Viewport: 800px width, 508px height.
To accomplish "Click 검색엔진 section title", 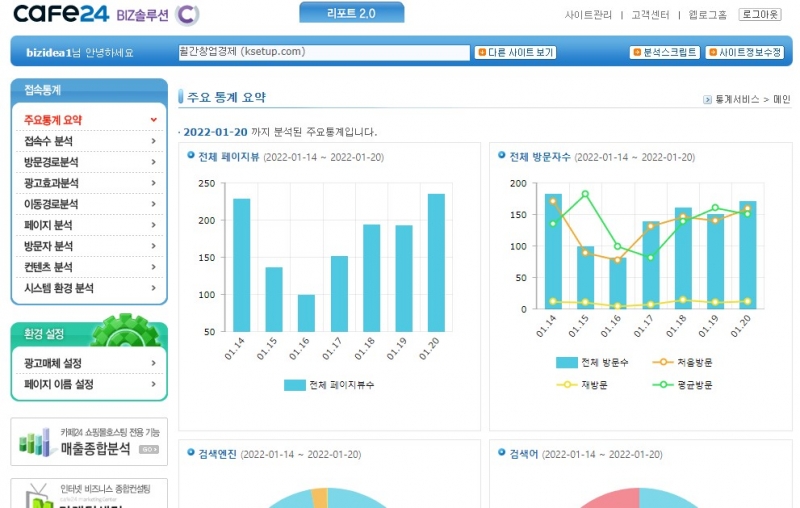I will (217, 454).
